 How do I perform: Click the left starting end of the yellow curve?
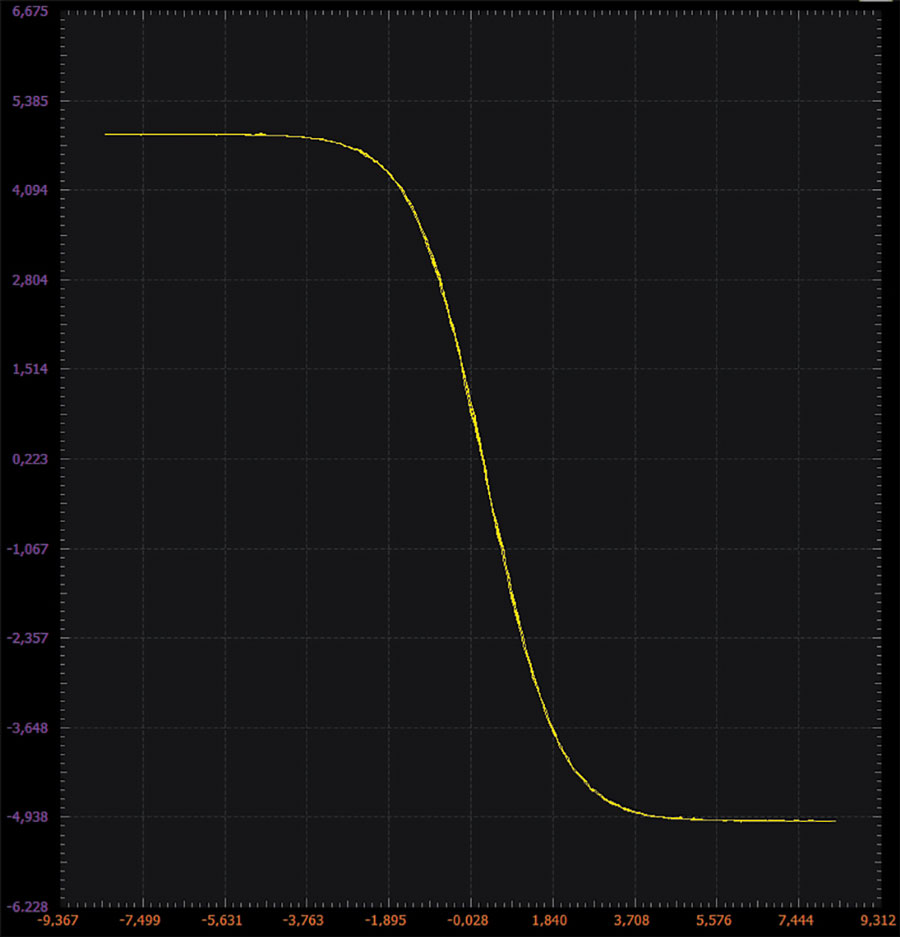point(106,134)
